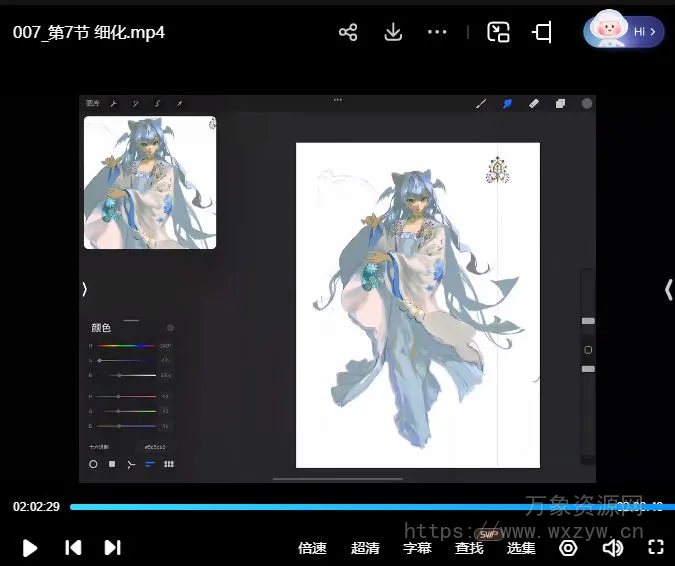The height and width of the screenshot is (566, 675).
Task: Open the 倍速 playback speed menu
Action: click(x=312, y=548)
